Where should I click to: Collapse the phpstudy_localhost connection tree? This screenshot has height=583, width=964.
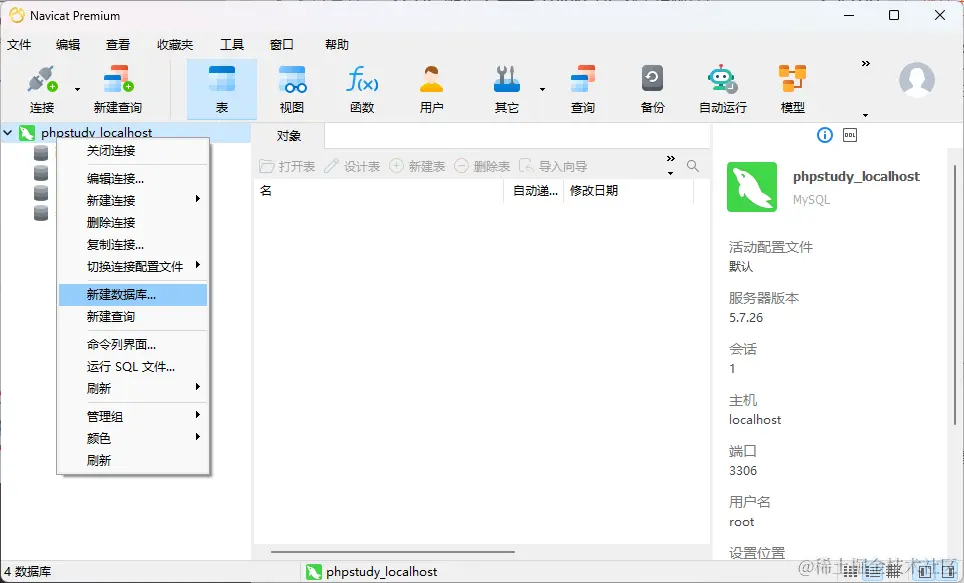[x=8, y=131]
